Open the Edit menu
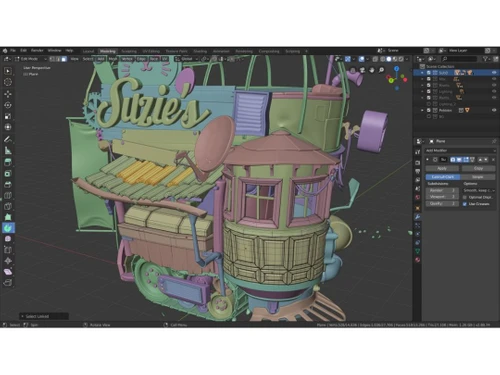This screenshot has height=375, width=500. click(x=23, y=51)
